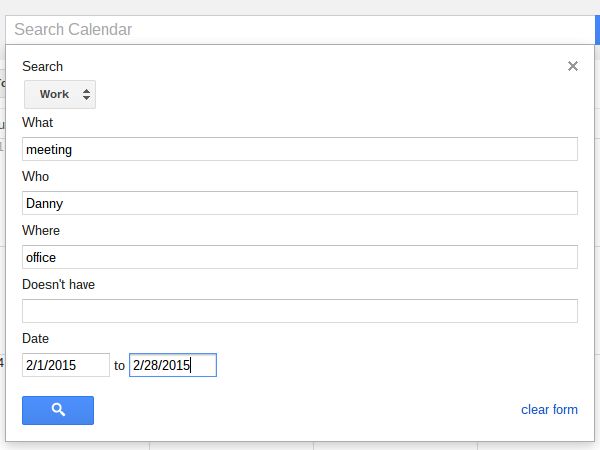This screenshot has height=450, width=600.
Task: Click the Who label
Action: tap(35, 176)
